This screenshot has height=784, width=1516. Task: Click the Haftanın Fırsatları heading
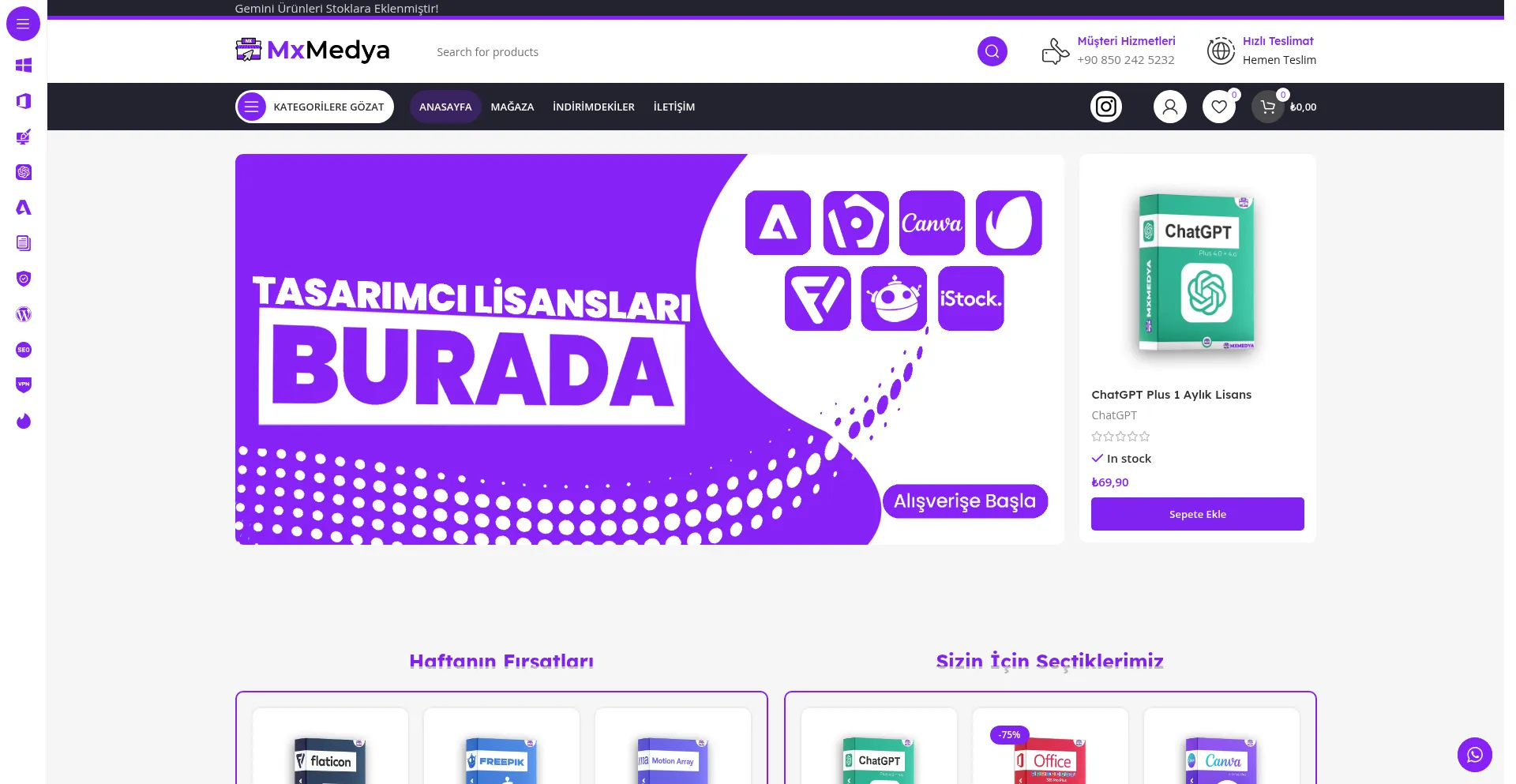point(501,662)
